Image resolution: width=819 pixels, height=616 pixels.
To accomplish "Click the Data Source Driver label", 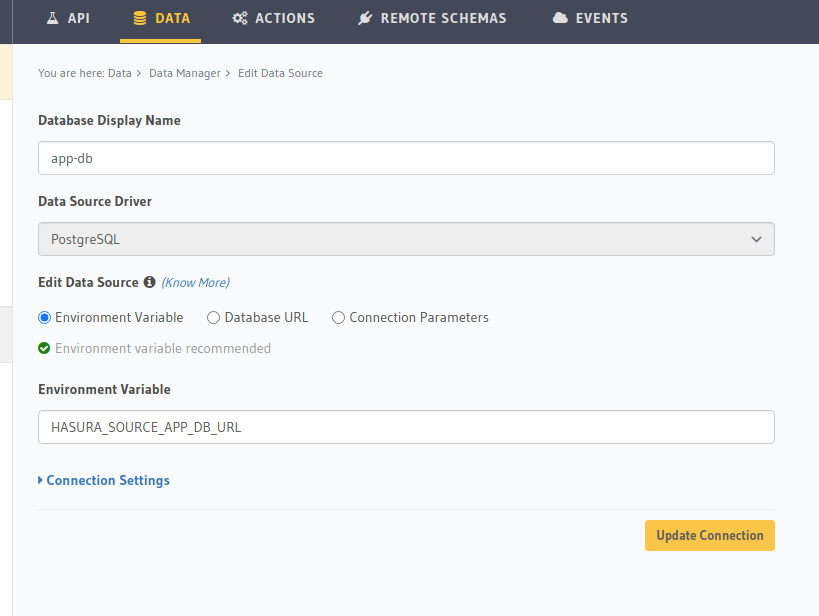I will pos(95,202).
